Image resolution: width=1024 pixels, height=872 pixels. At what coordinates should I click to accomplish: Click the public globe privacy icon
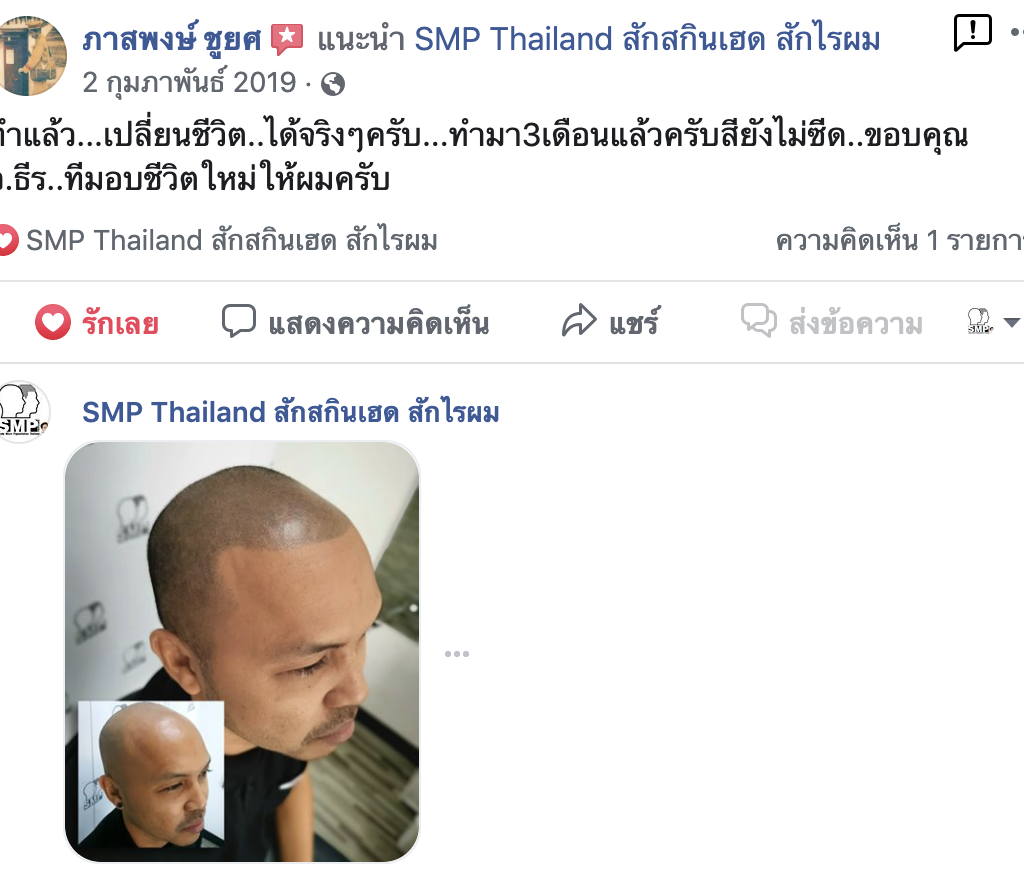[x=333, y=84]
